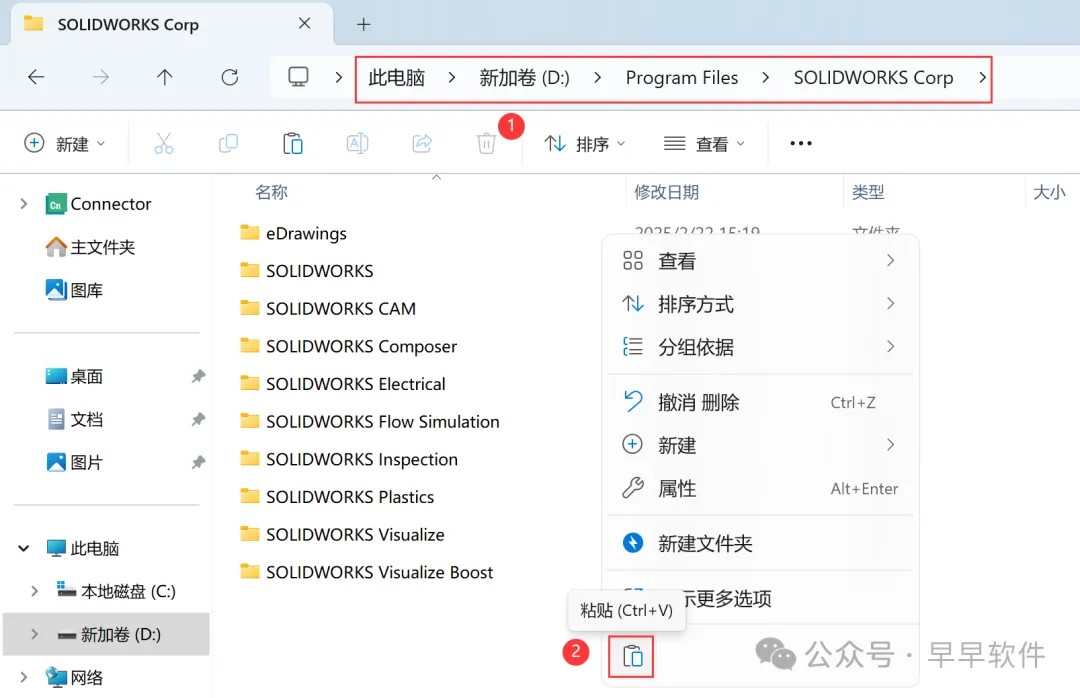Click the Paste icon in toolbar
Viewport: 1080px width, 698px height.
pyautogui.click(x=293, y=143)
